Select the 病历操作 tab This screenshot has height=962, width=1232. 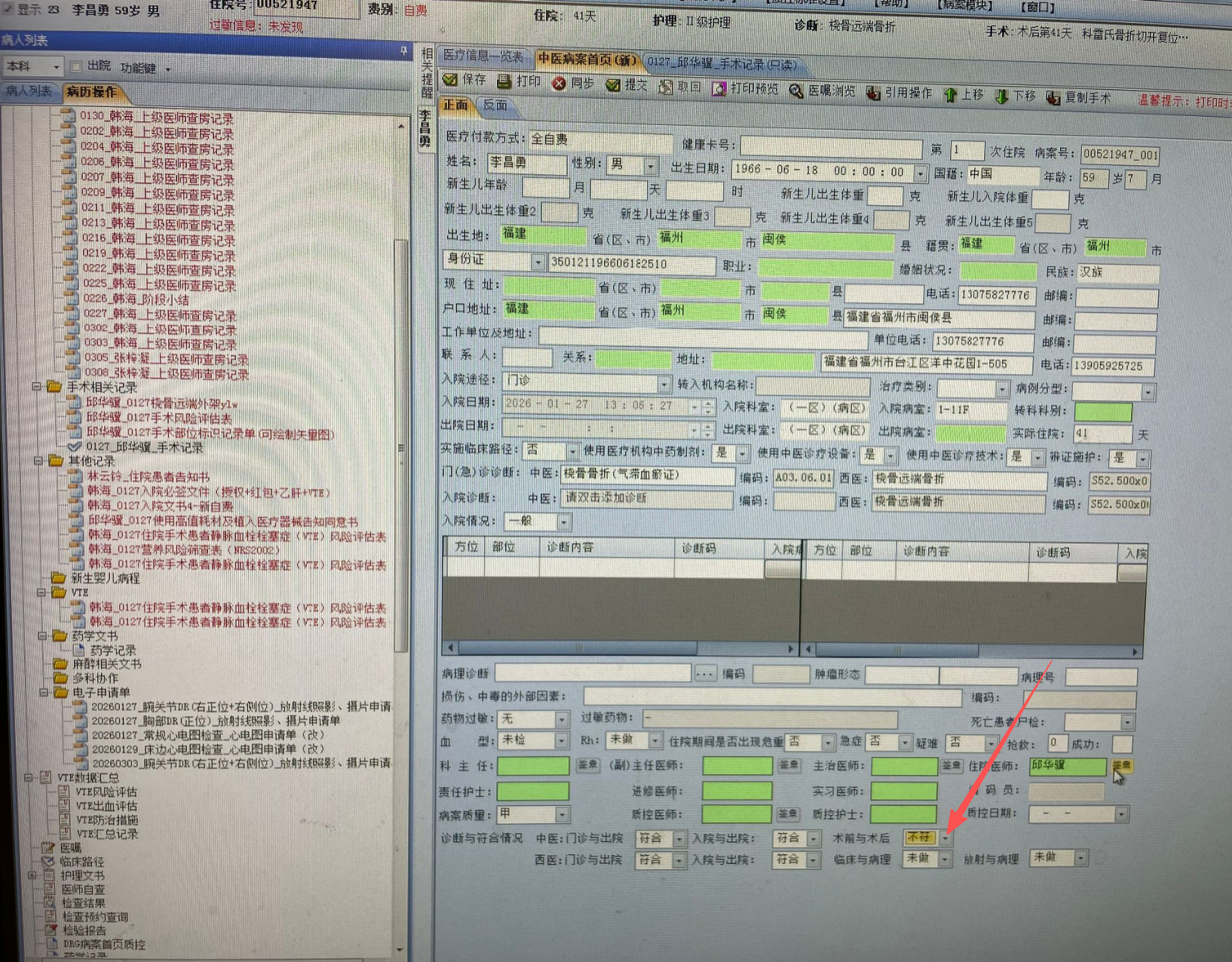pos(90,92)
